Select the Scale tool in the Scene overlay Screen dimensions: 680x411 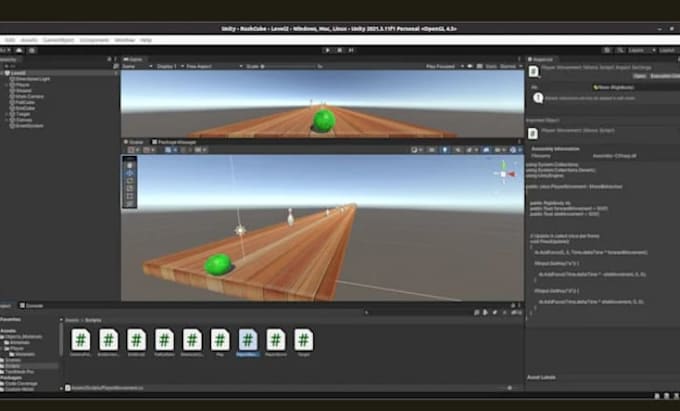[130, 189]
